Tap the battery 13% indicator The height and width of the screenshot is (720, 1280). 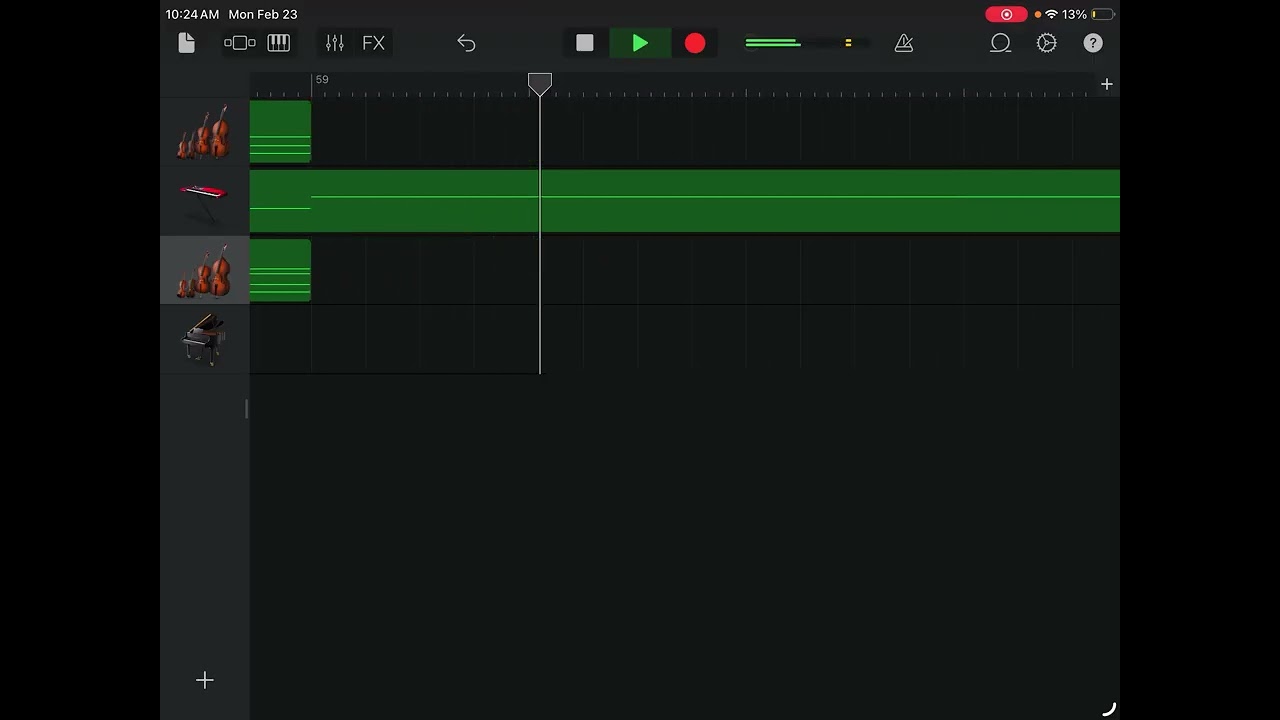click(x=1088, y=15)
